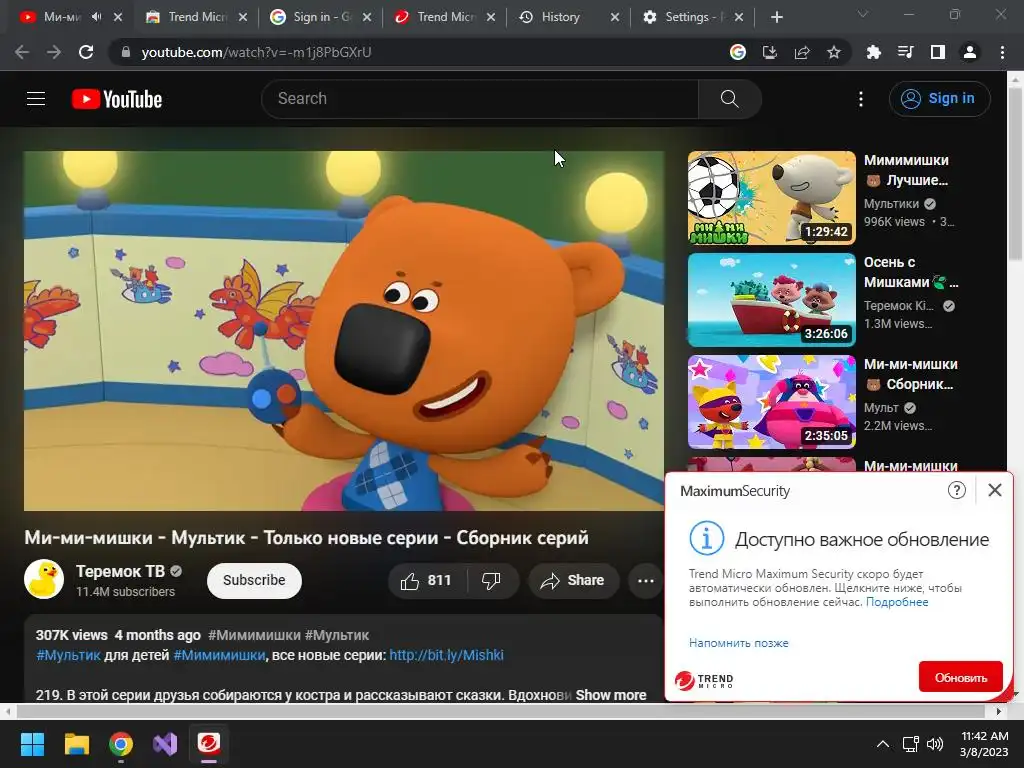Viewport: 1024px width, 768px height.
Task: Open Теремок ТВ channel avatar
Action: point(44,579)
